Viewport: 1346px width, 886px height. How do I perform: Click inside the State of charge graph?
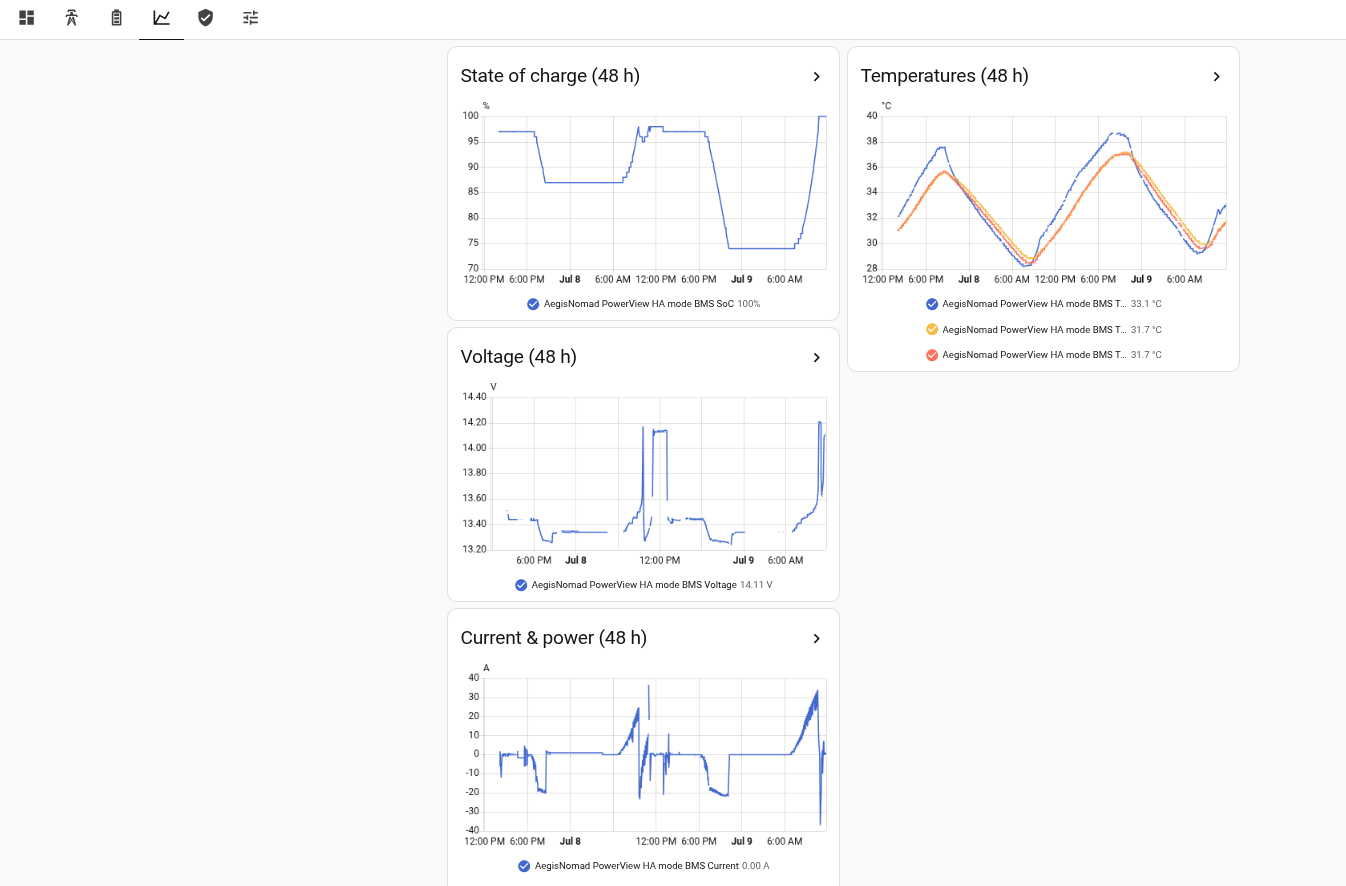click(654, 193)
